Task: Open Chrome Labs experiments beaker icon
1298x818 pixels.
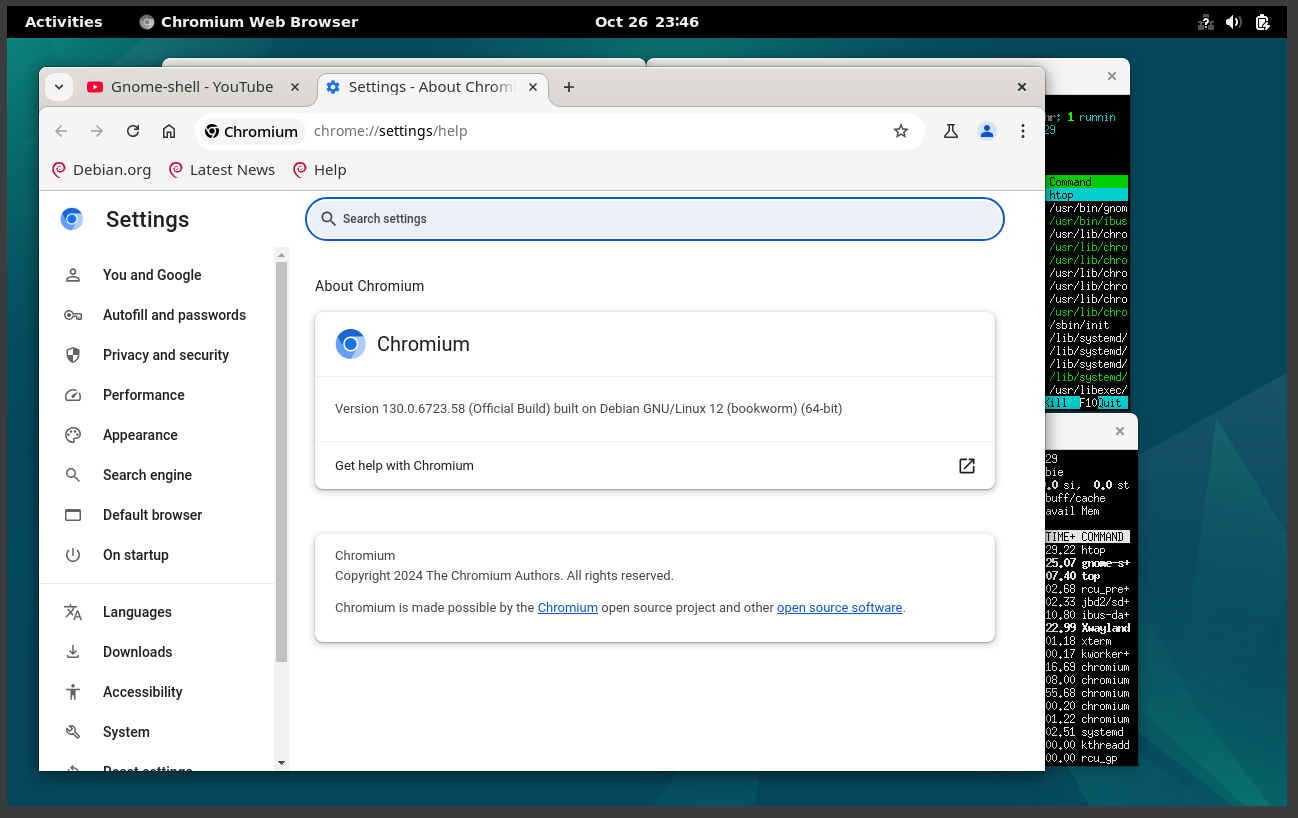Action: [950, 131]
